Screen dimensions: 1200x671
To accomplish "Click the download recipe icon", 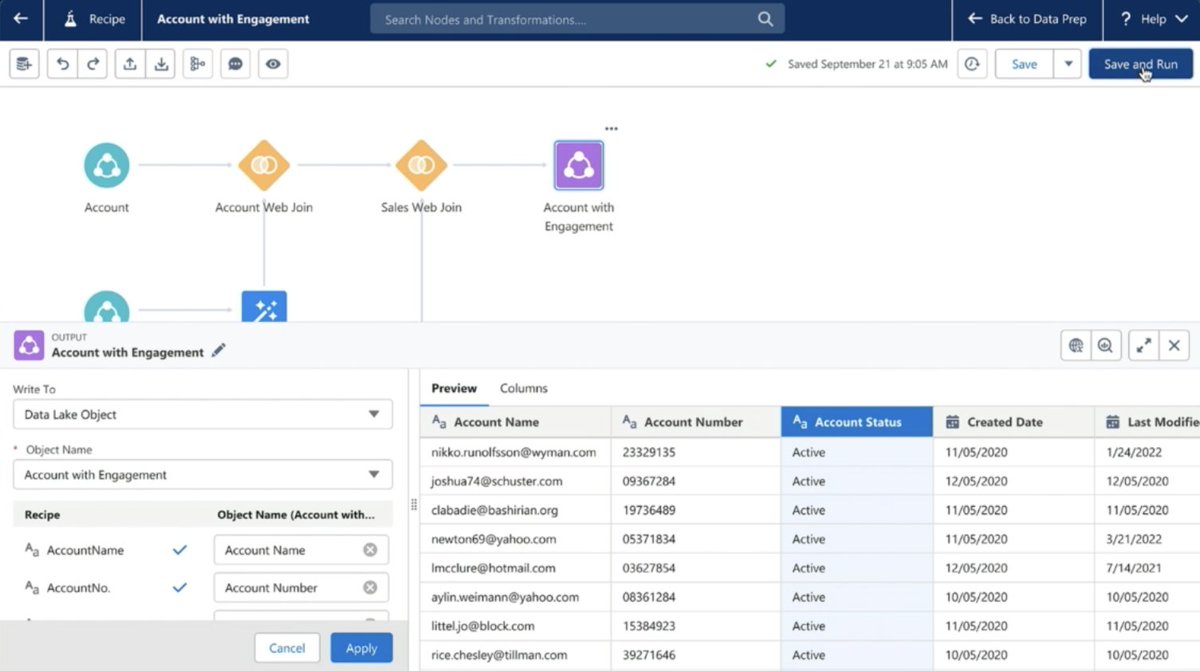I will 160,64.
